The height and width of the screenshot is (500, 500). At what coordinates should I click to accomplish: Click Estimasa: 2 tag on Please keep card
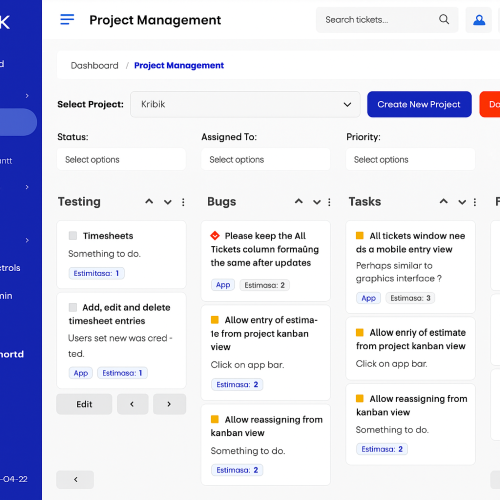(265, 285)
